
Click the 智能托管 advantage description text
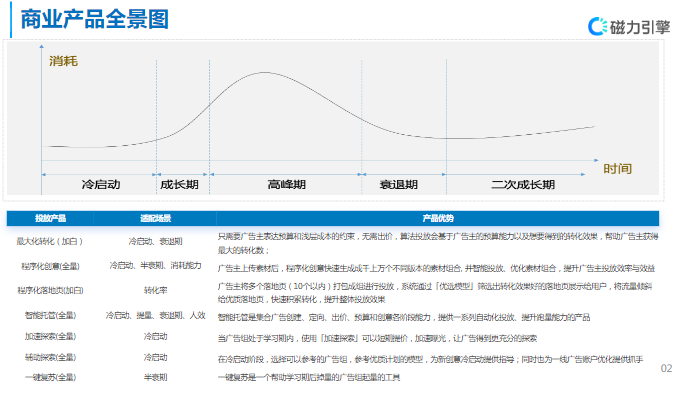click(404, 318)
